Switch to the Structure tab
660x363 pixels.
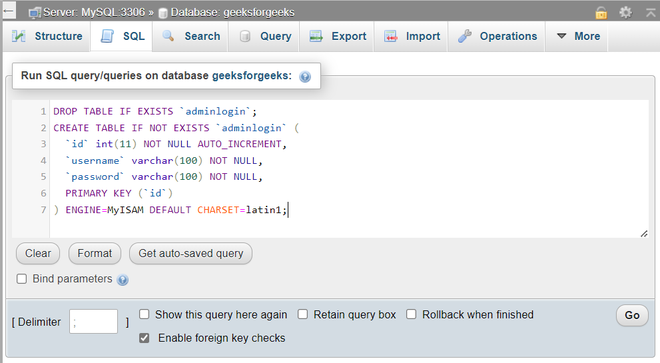pos(47,37)
